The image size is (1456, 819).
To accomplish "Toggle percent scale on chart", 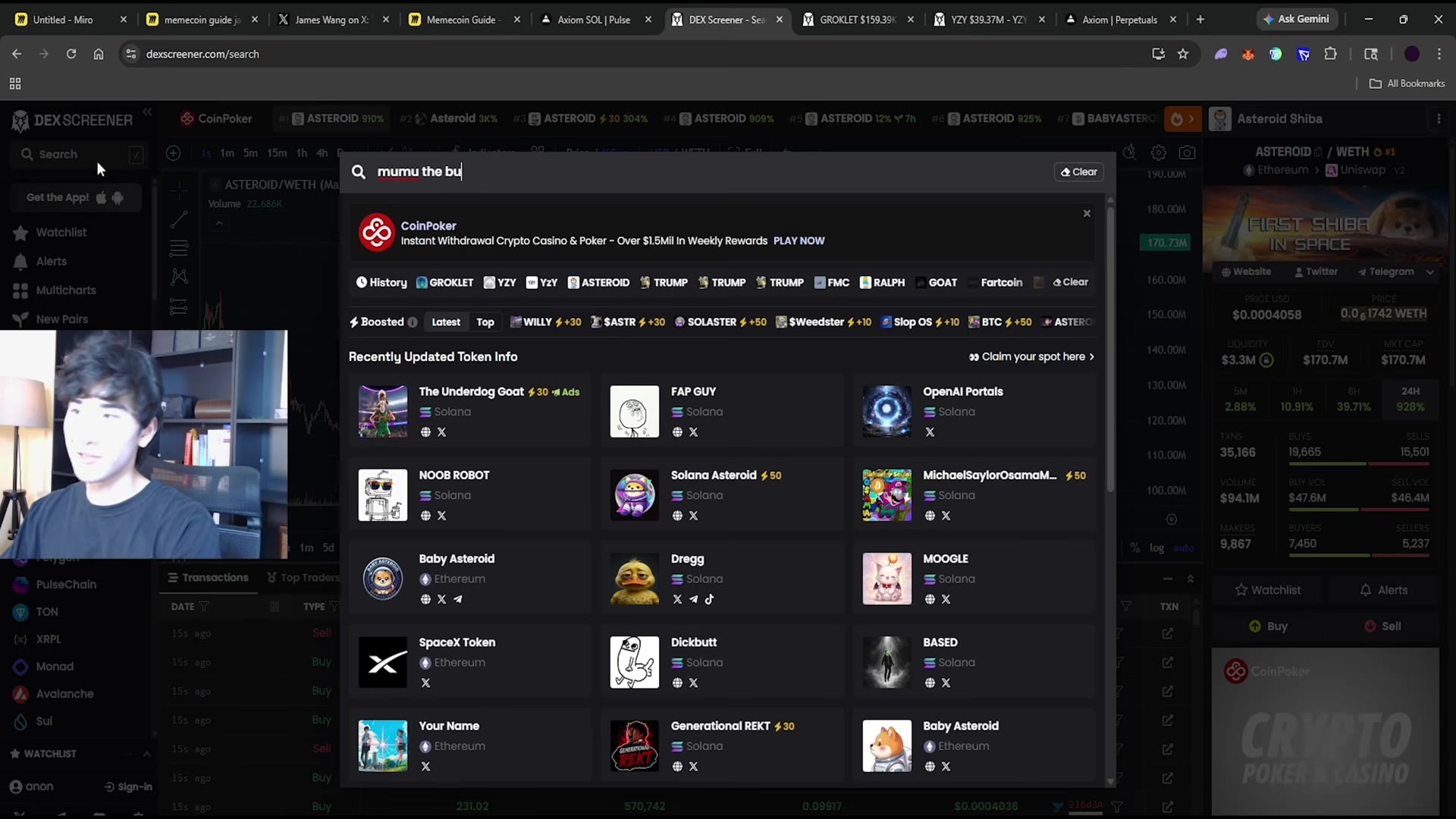I will pos(1135,548).
